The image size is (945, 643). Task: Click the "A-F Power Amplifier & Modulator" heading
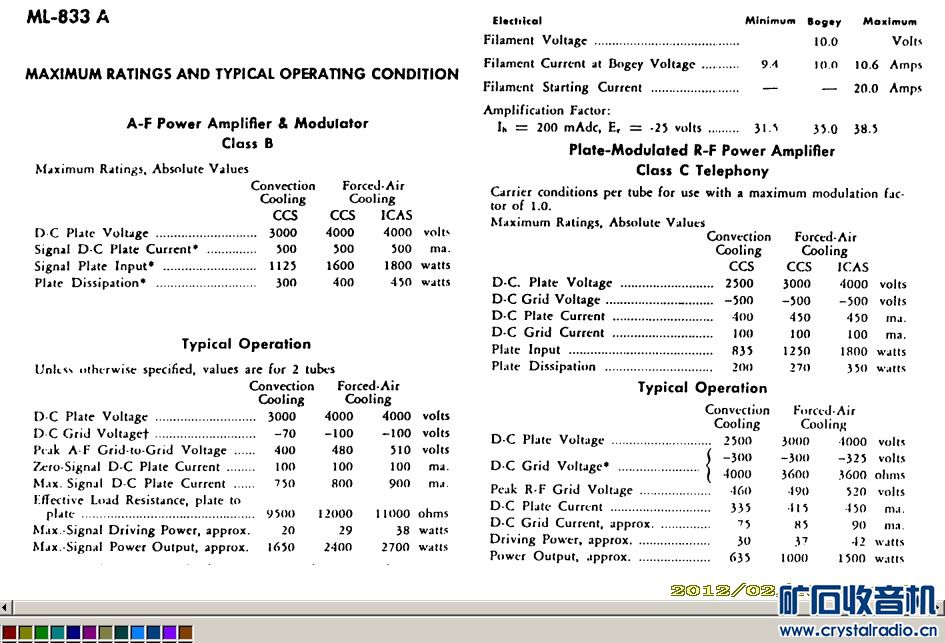[x=247, y=124]
